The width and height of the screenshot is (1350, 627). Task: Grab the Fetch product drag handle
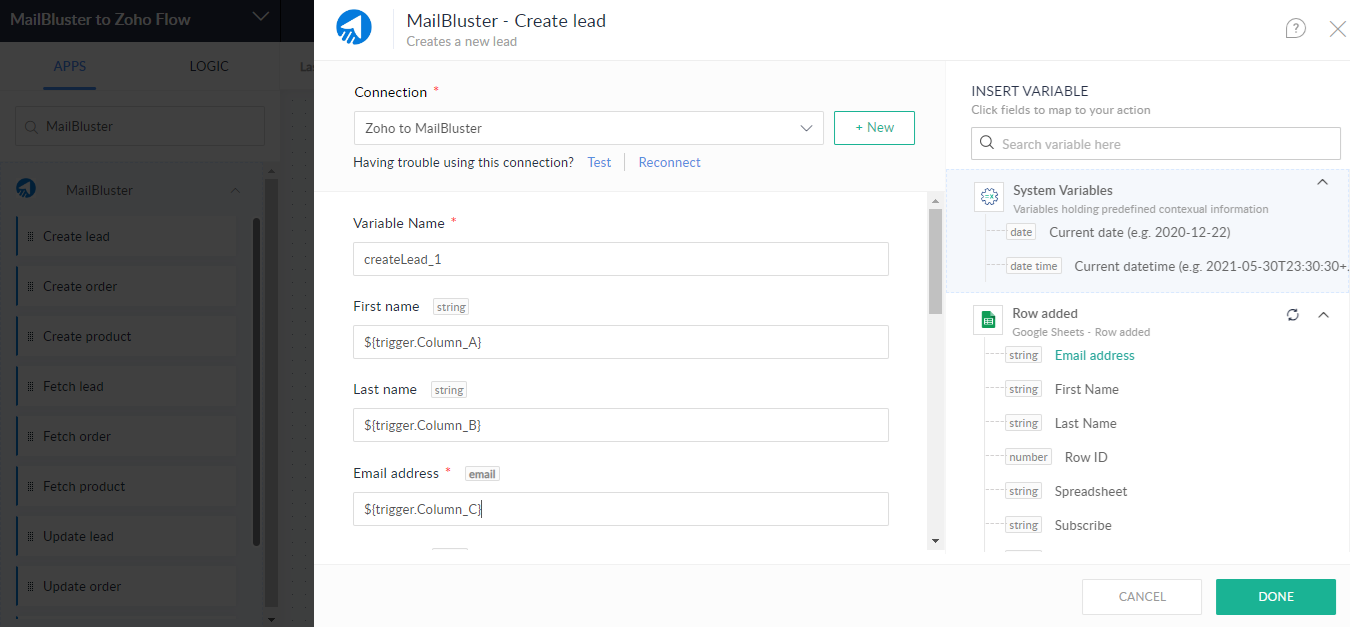coord(30,487)
